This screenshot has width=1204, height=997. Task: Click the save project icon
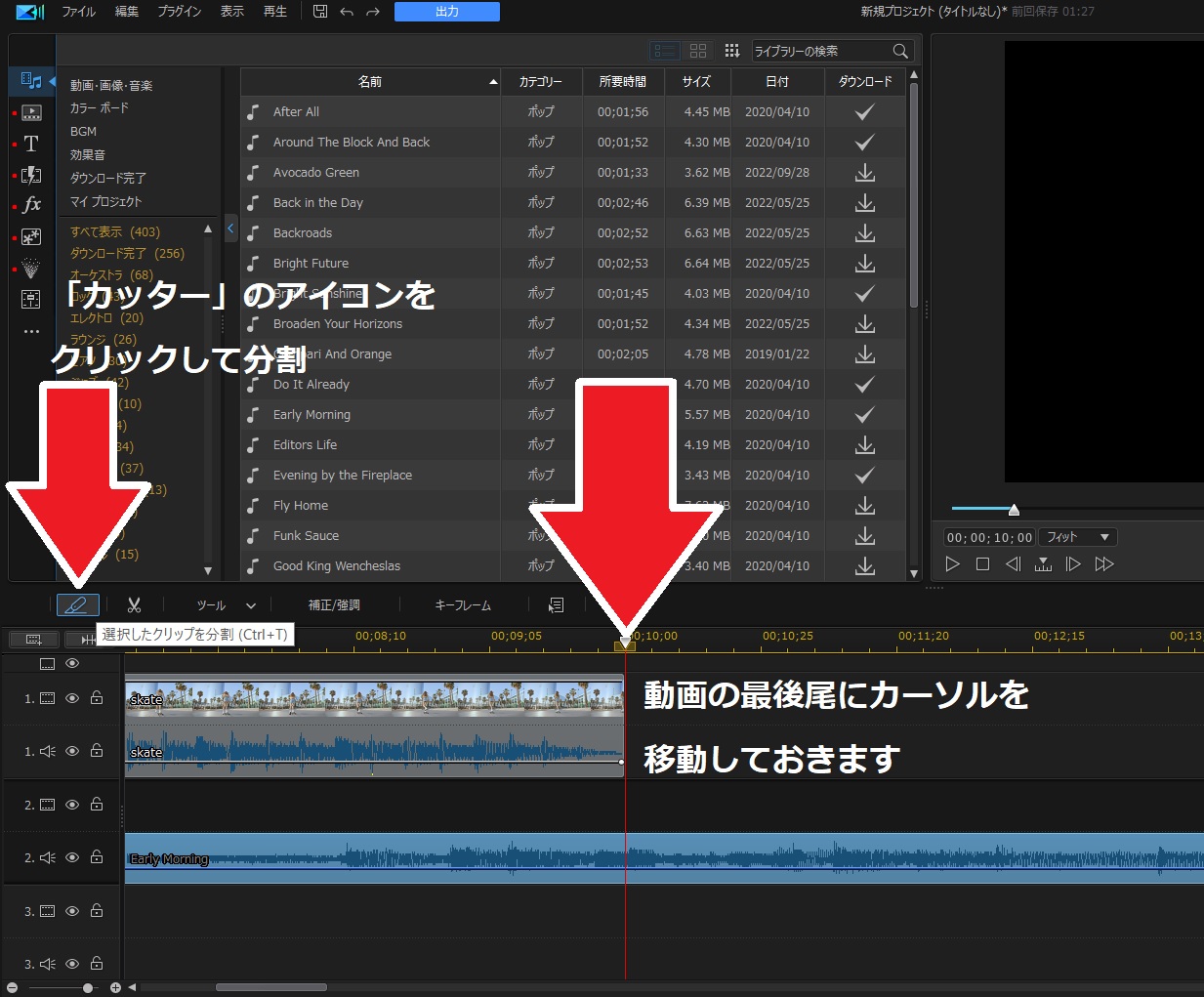click(x=320, y=12)
